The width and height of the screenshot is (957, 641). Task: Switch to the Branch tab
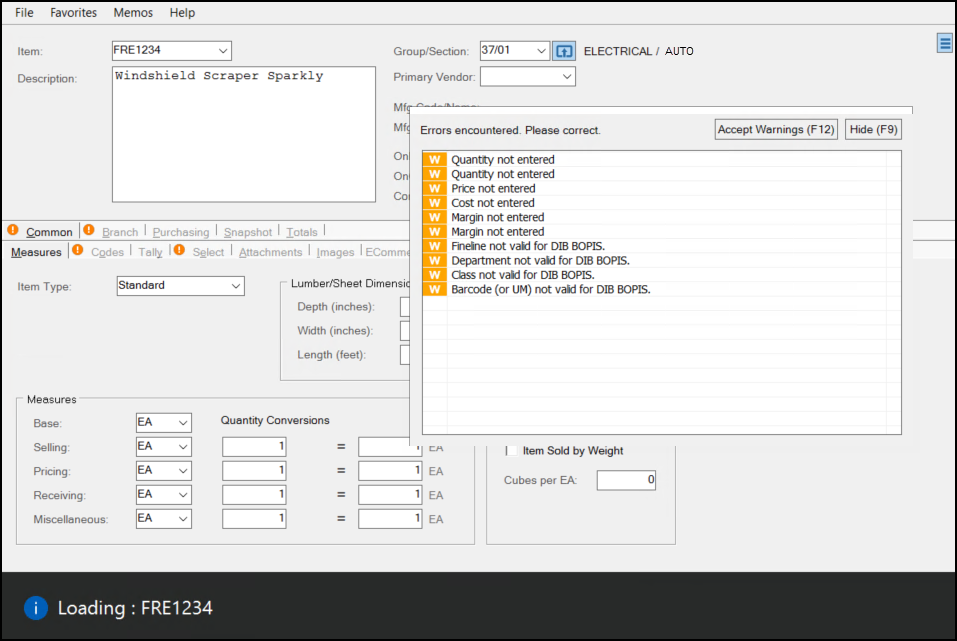pos(120,232)
